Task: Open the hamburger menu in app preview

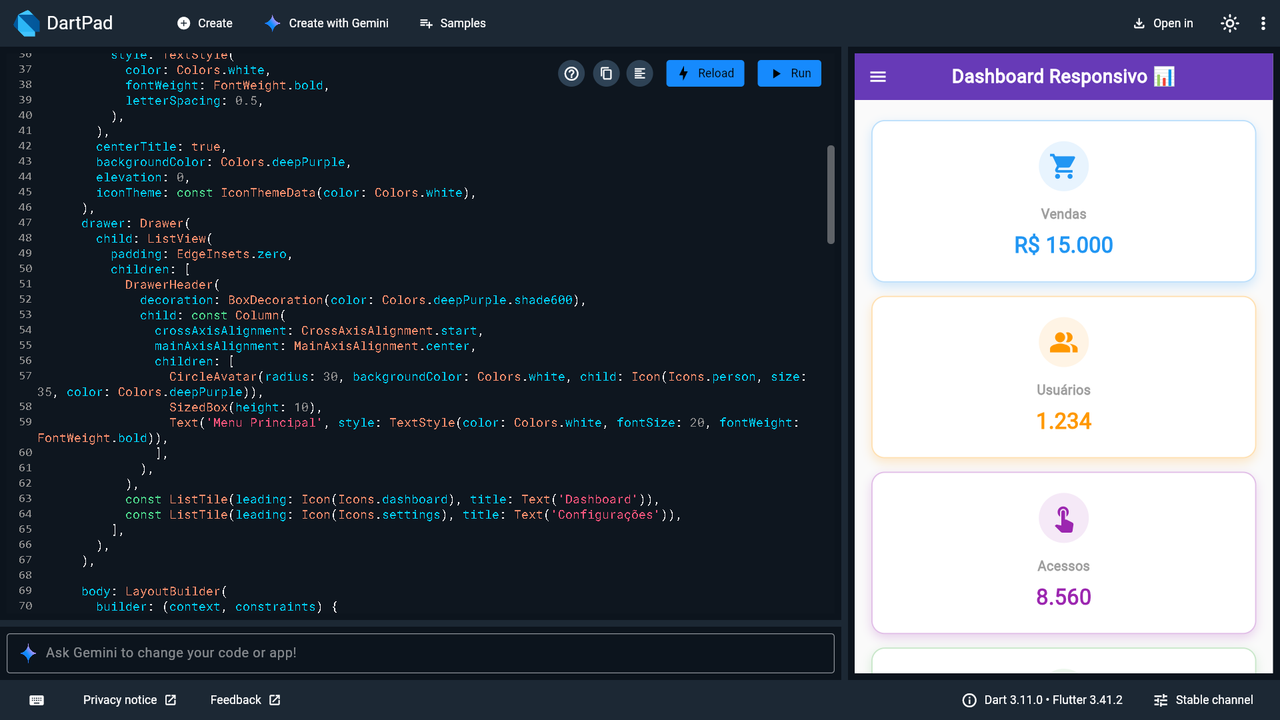Action: (x=878, y=77)
